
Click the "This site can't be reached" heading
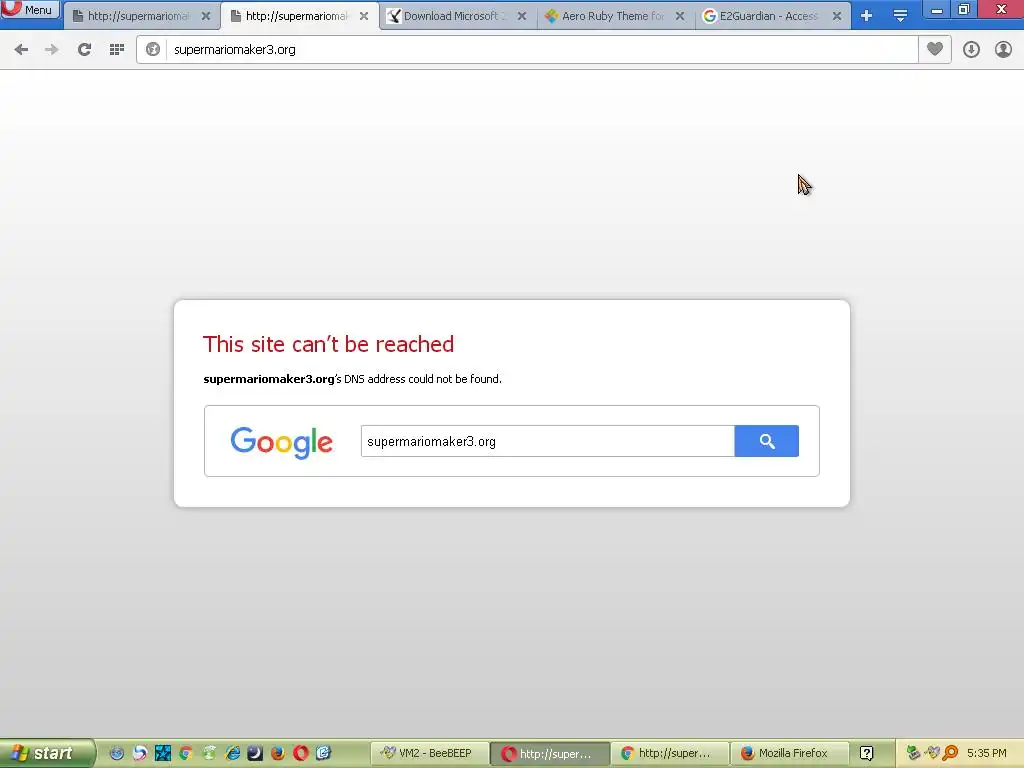[328, 344]
